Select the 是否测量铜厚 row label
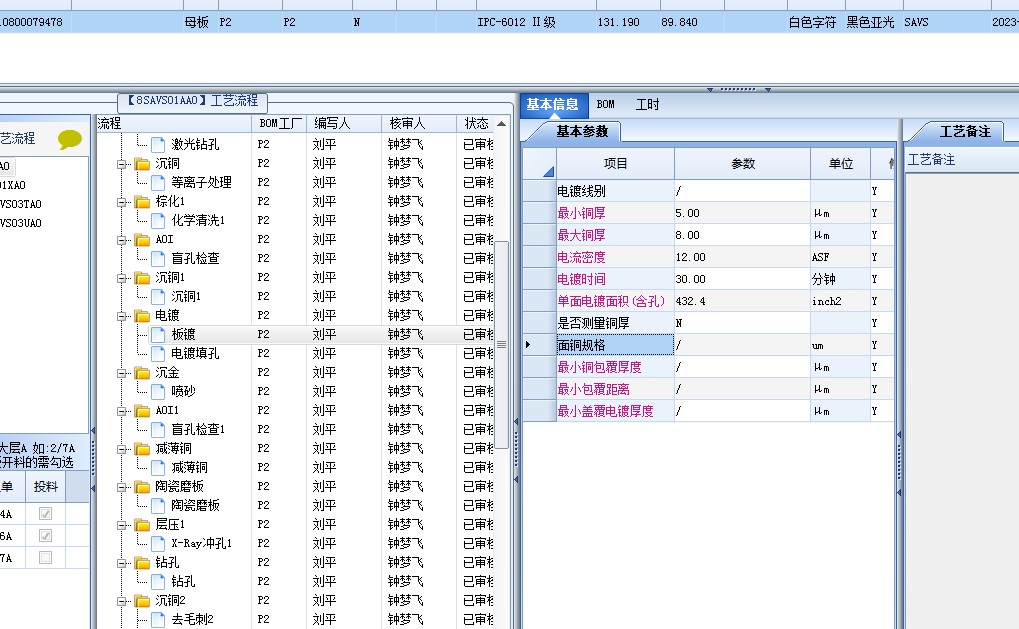This screenshot has width=1019, height=629. tap(615, 323)
